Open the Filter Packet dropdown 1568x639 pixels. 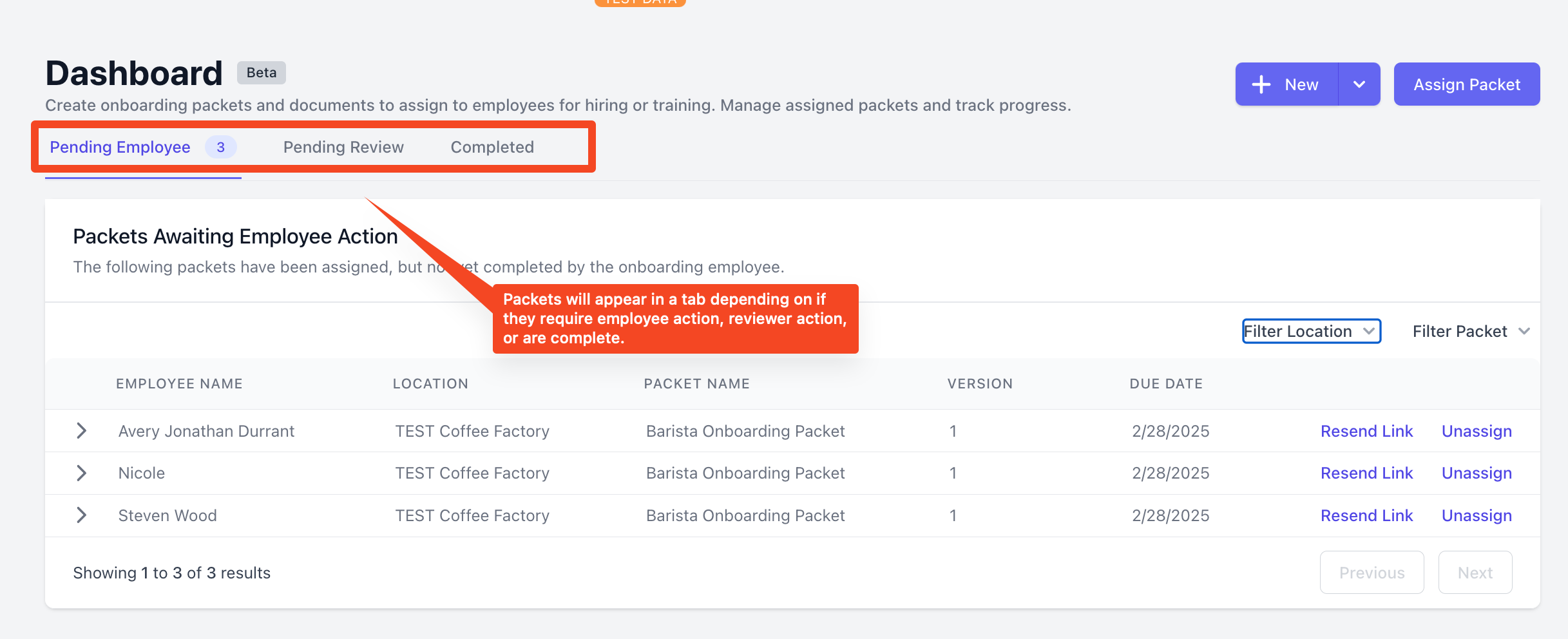(1471, 331)
